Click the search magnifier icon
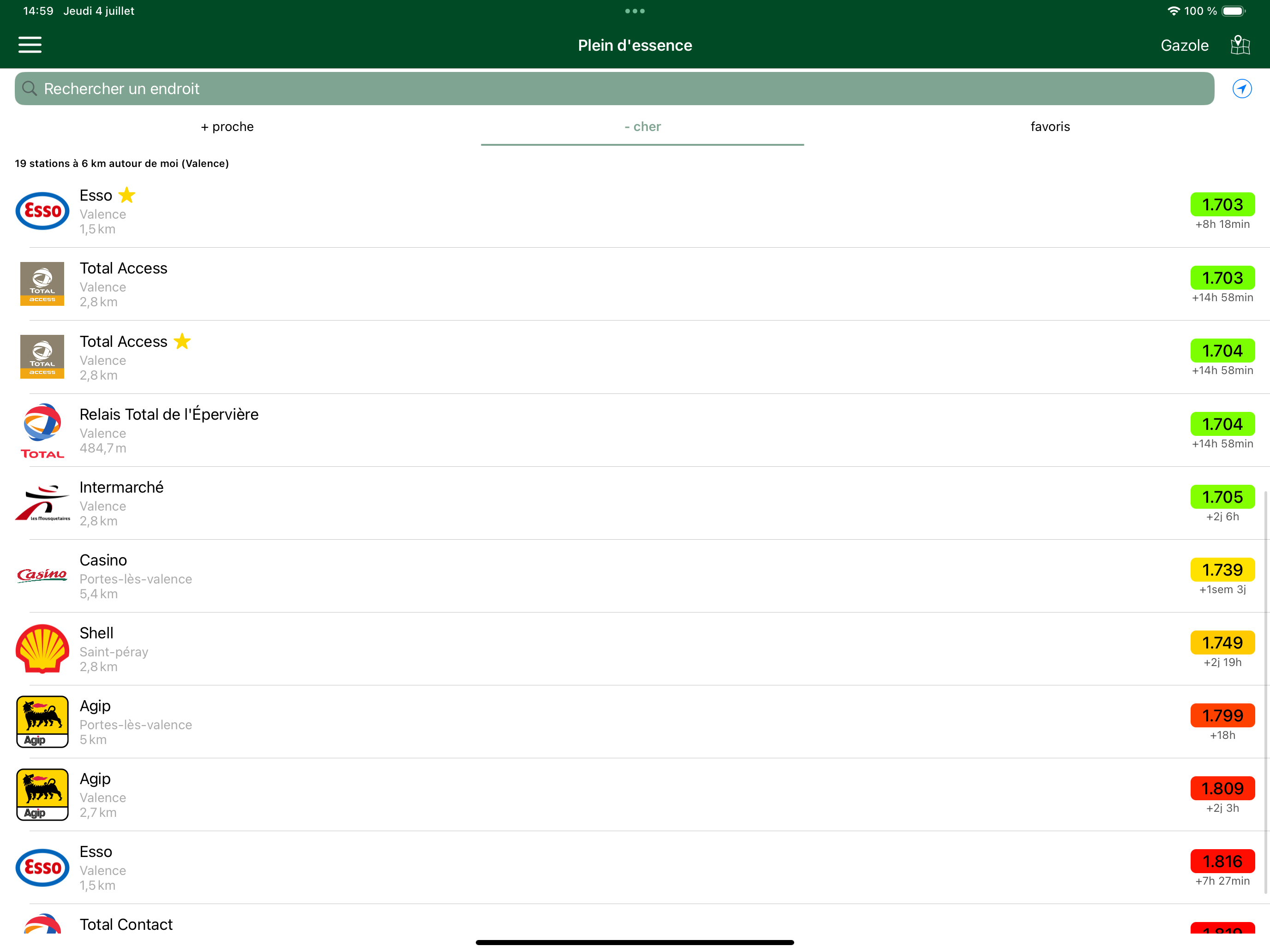This screenshot has height=952, width=1270. tap(29, 89)
